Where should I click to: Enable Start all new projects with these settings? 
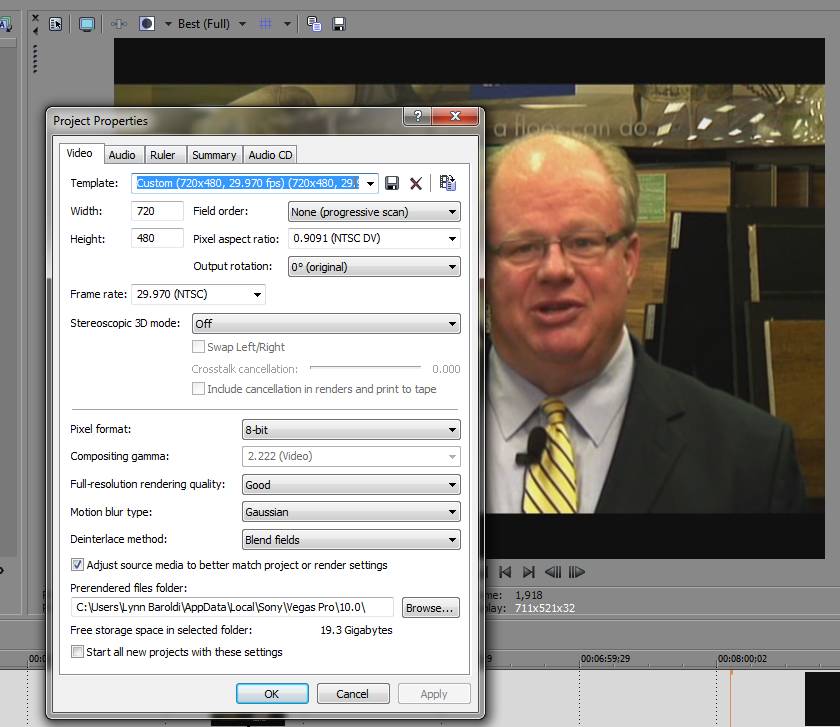click(78, 651)
